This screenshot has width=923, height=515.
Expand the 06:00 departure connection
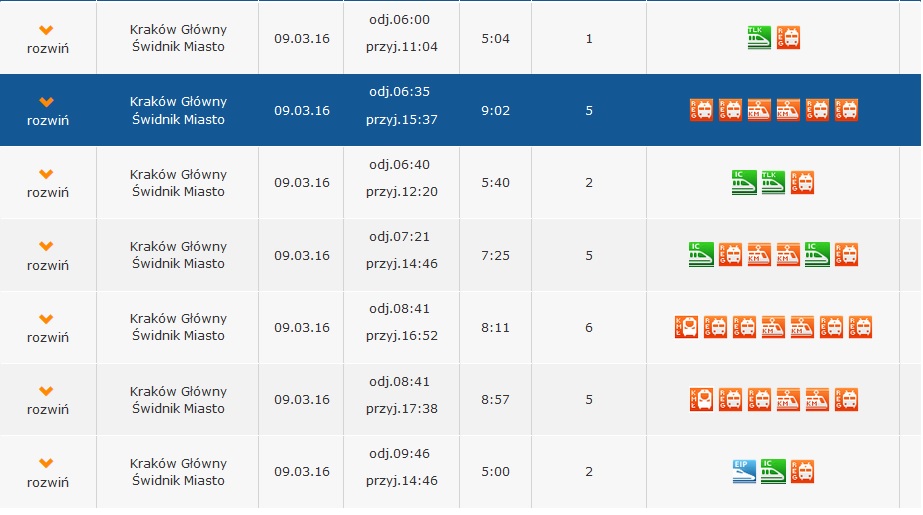pos(47,39)
